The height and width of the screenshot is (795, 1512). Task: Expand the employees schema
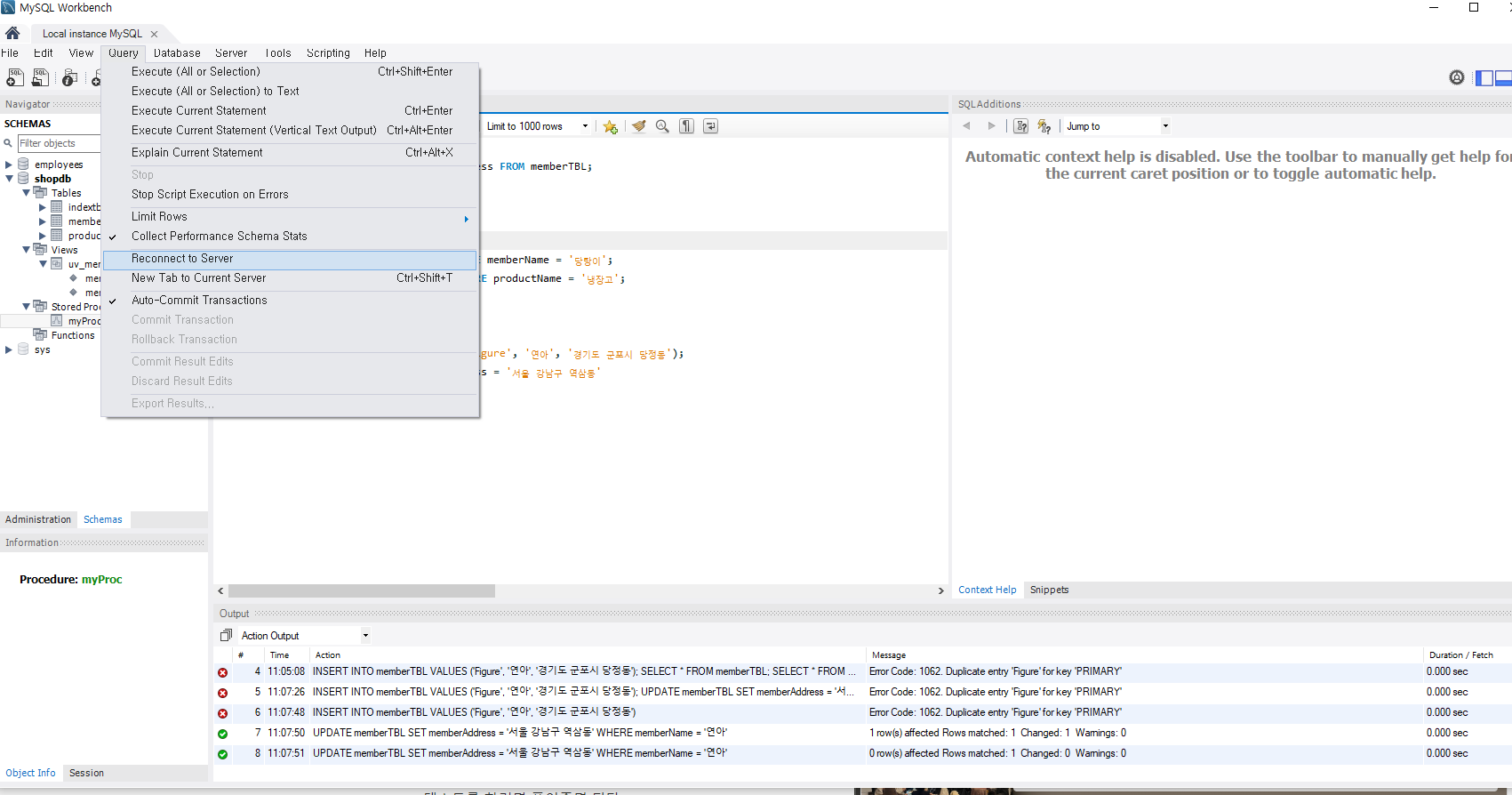9,165
